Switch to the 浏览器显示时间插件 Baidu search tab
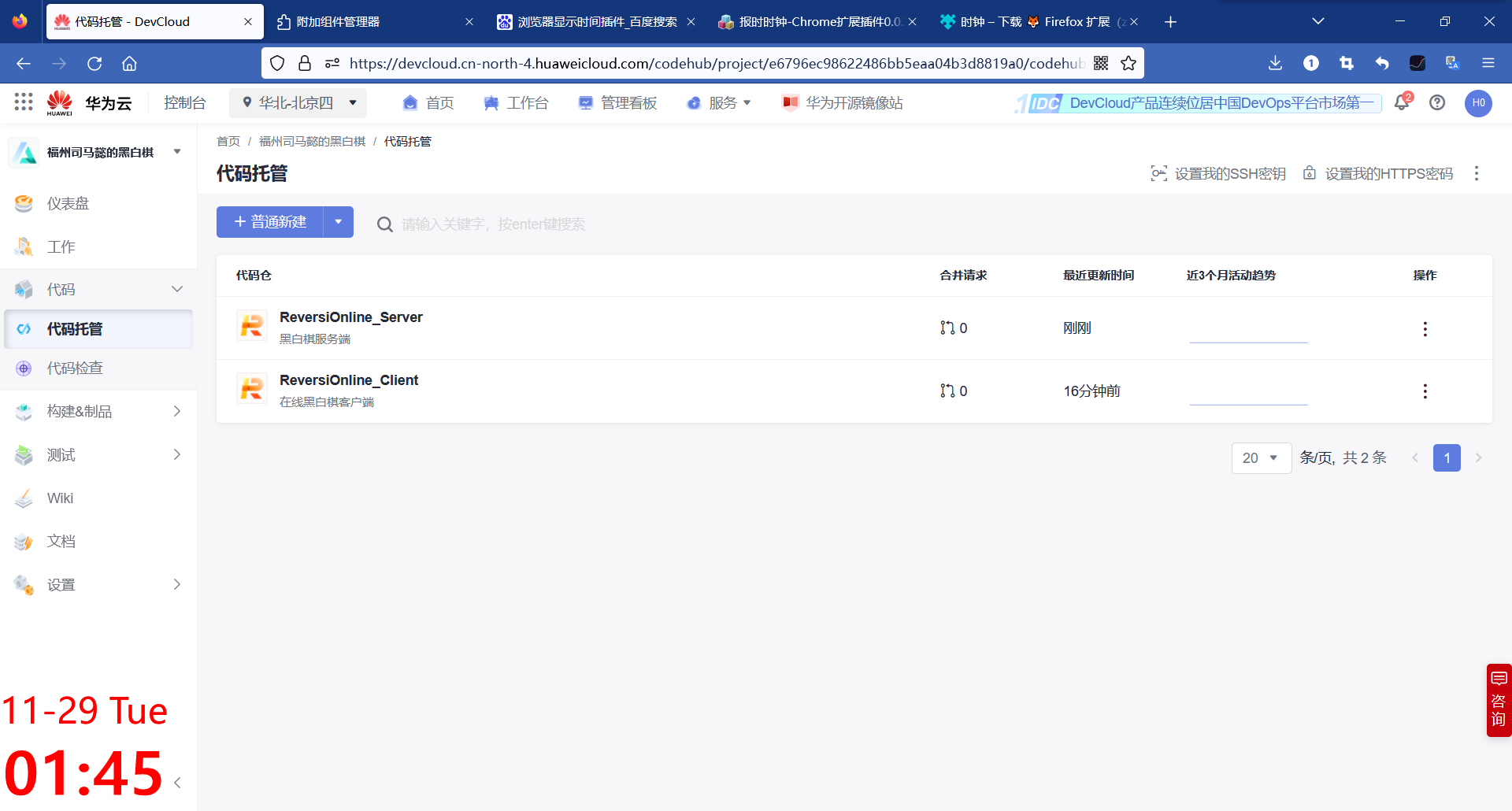The width and height of the screenshot is (1512, 811). (596, 22)
